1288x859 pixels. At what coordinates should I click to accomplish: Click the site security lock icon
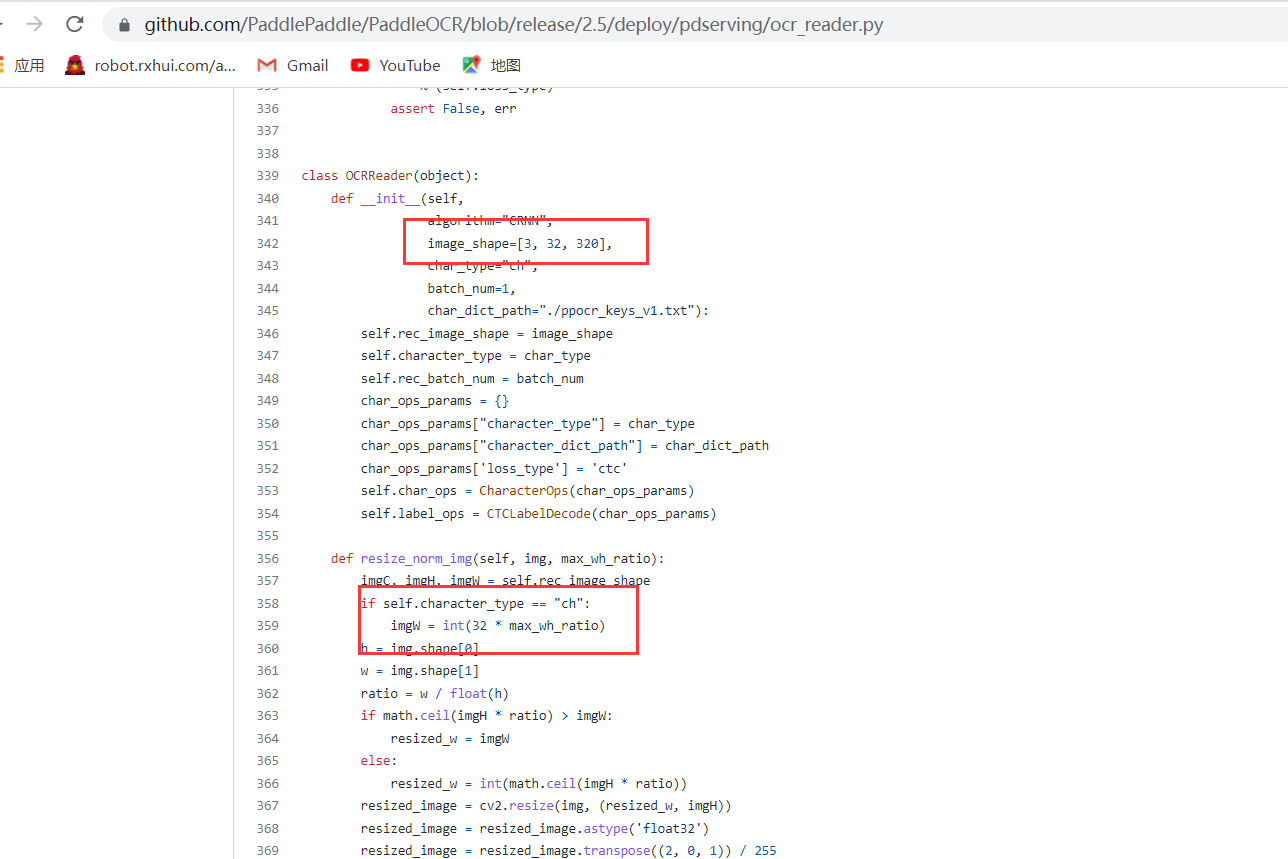[x=122, y=24]
